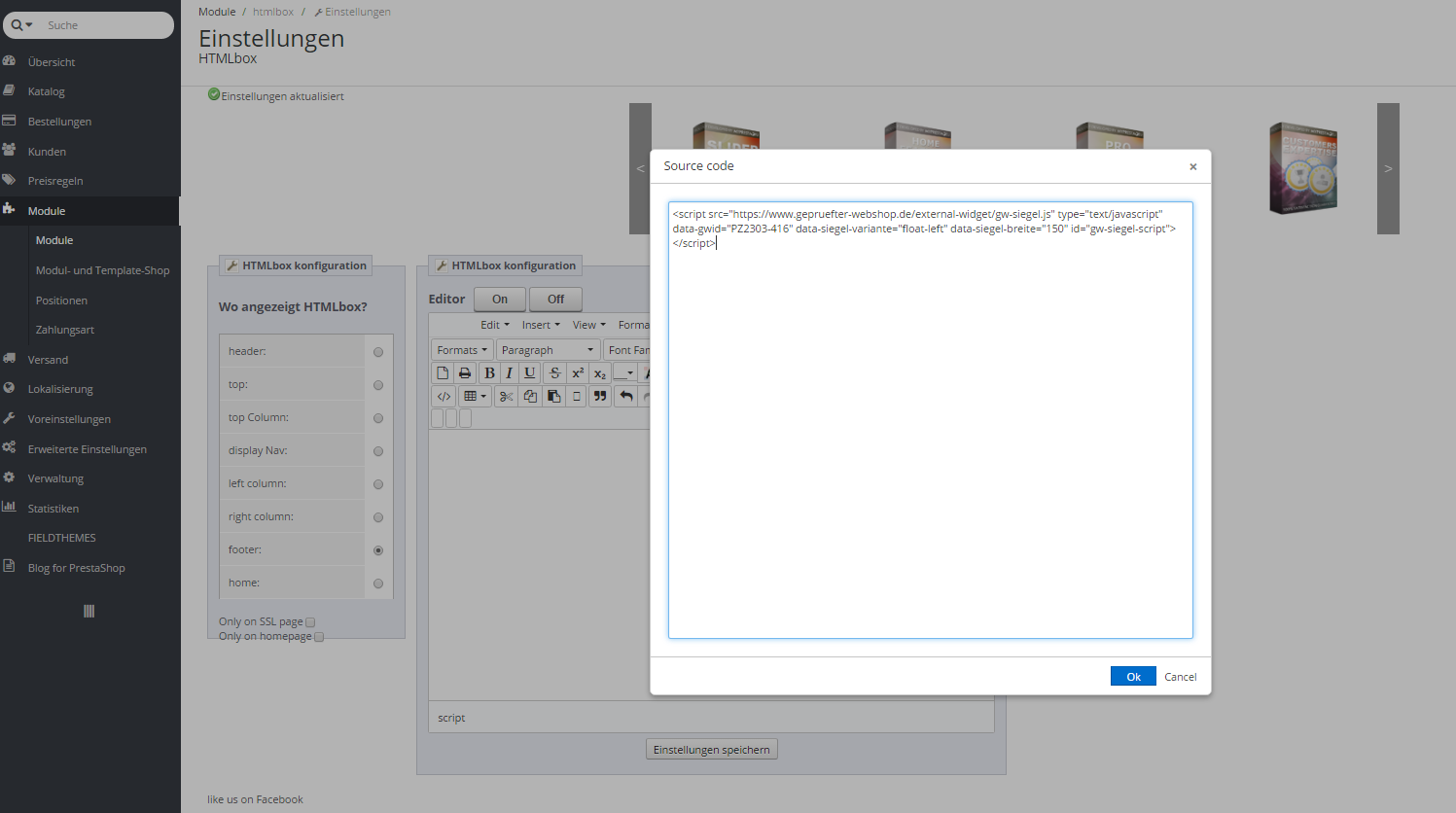Open the editor Insert menu

pos(541,325)
